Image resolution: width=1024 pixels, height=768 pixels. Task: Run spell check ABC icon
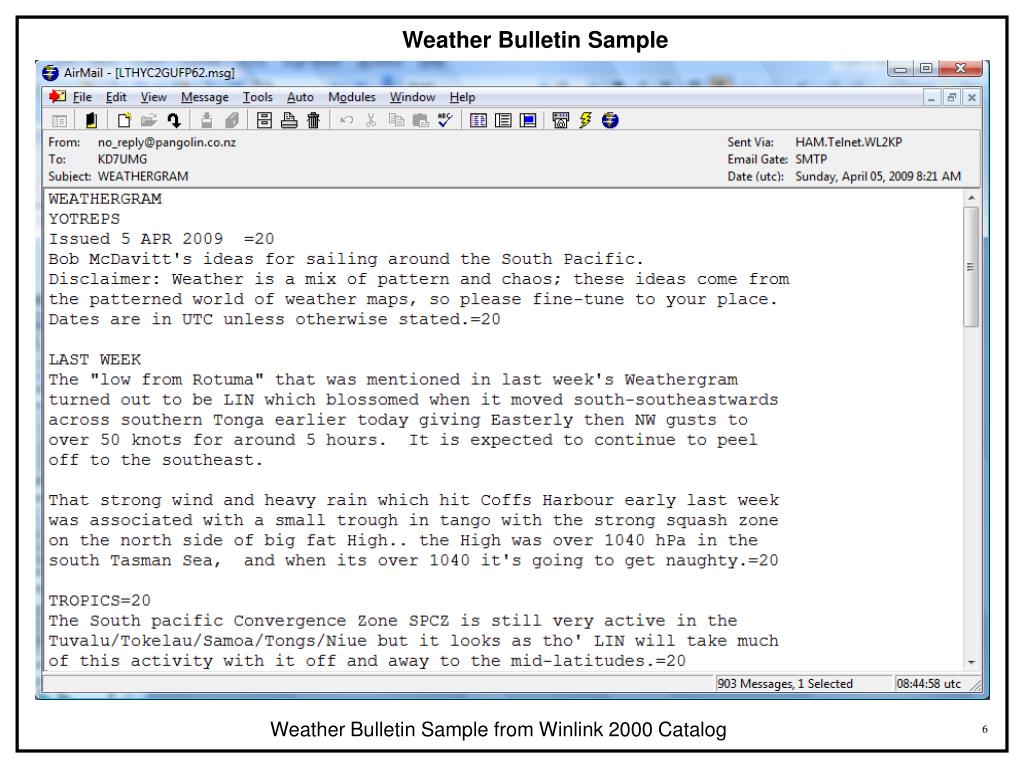point(445,120)
